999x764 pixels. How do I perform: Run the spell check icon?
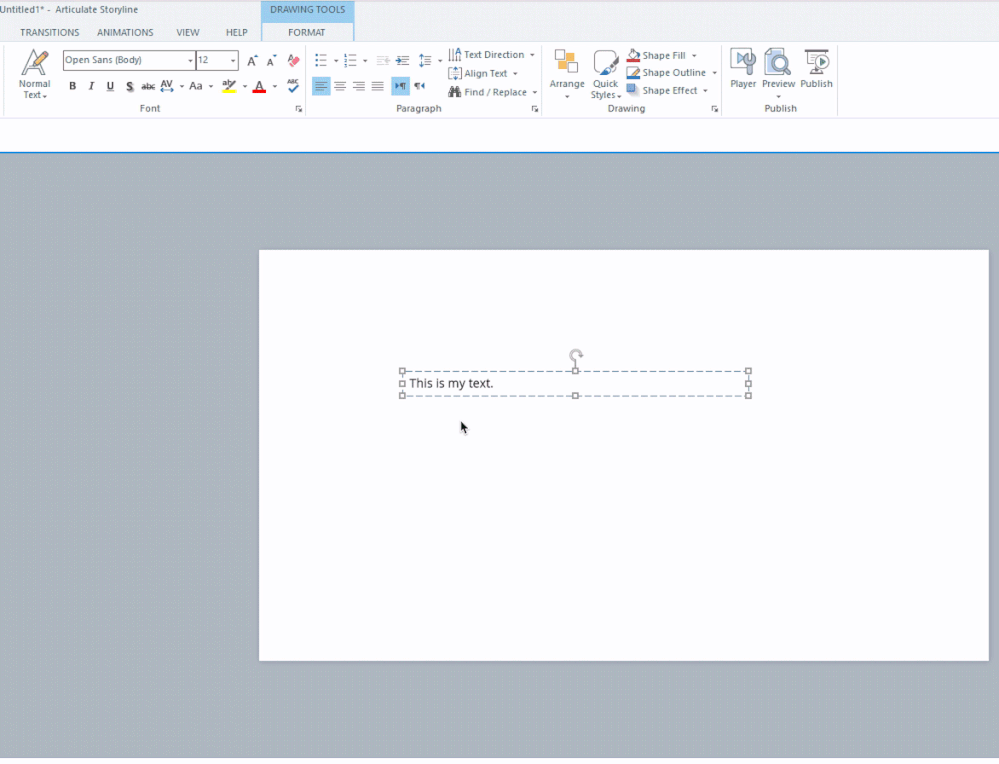point(293,86)
